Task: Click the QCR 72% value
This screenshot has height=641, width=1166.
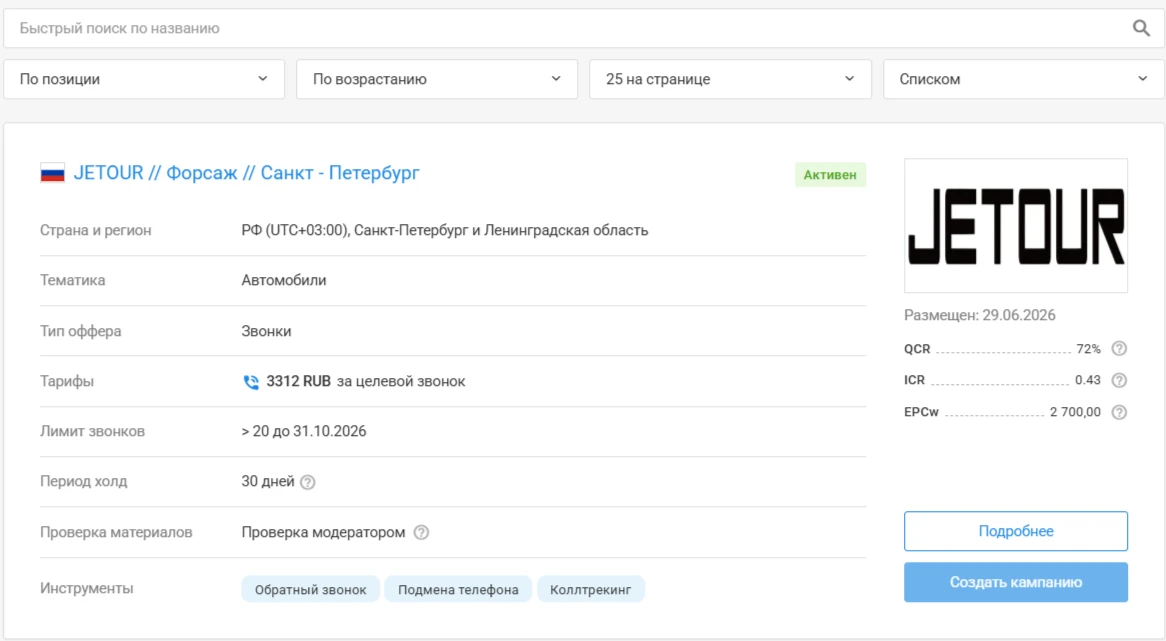Action: [1088, 349]
